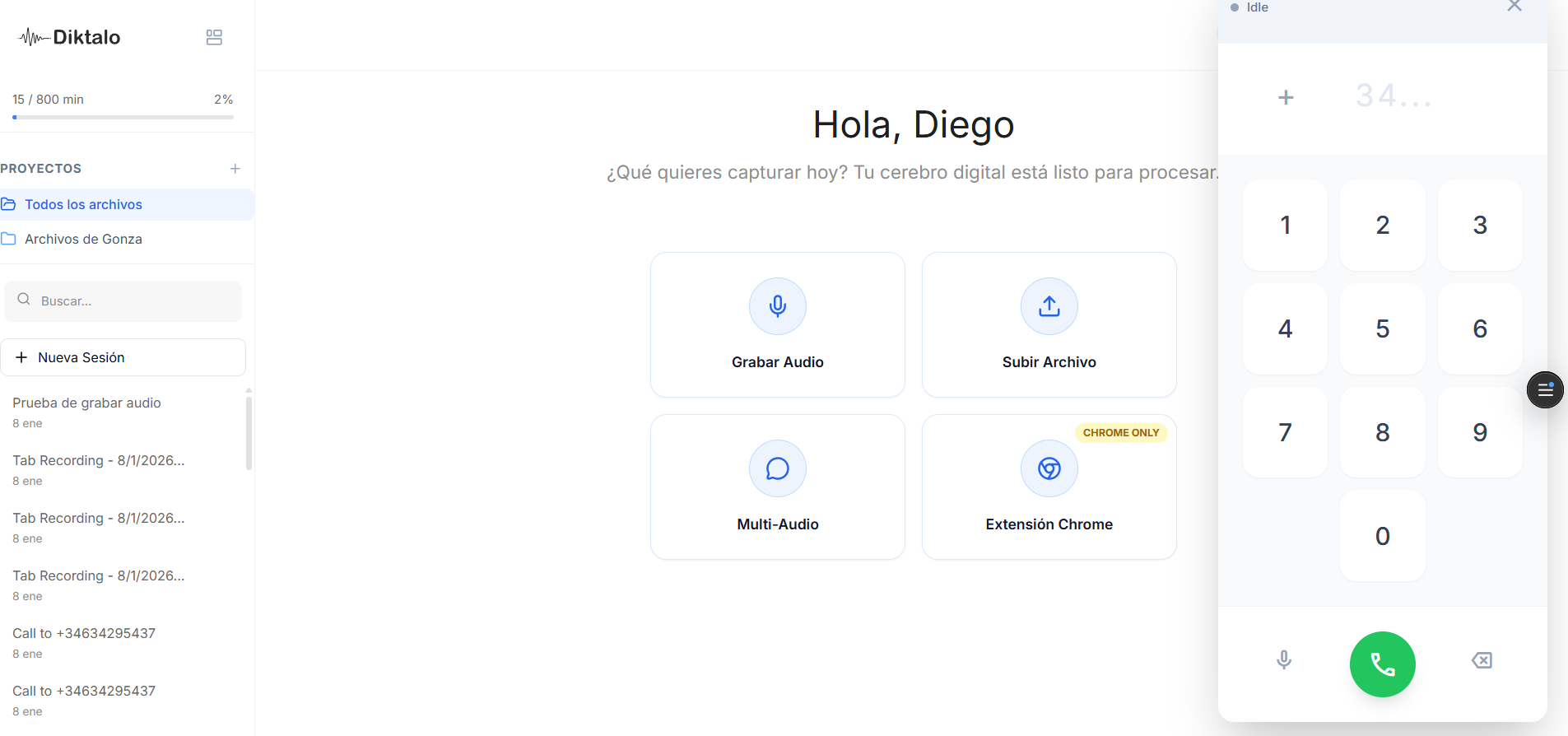The height and width of the screenshot is (736, 1568).
Task: Dial digit 9 on keypad
Action: coord(1480,432)
